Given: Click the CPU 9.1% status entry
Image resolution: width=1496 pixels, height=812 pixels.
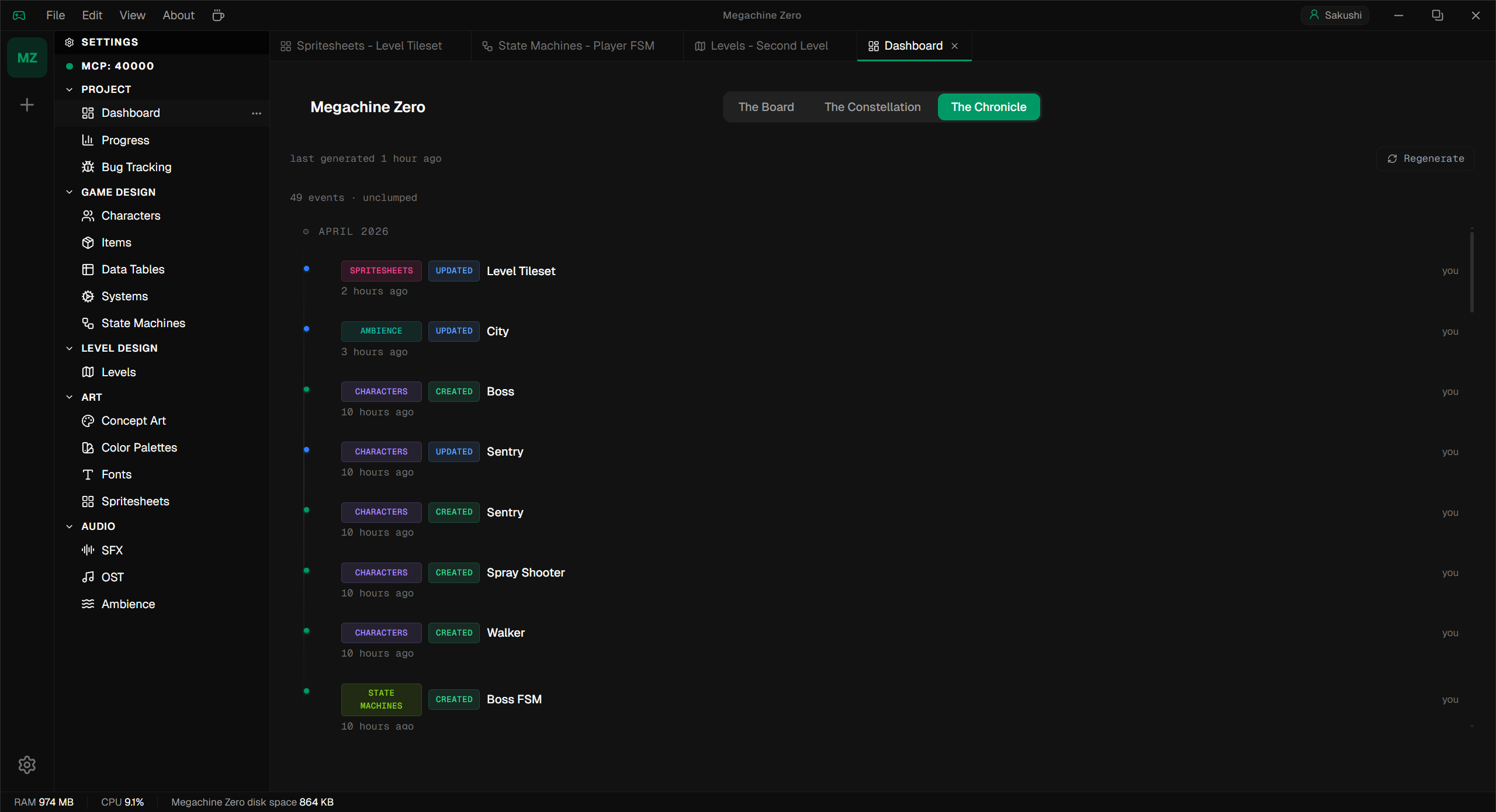Looking at the screenshot, I should pyautogui.click(x=122, y=802).
